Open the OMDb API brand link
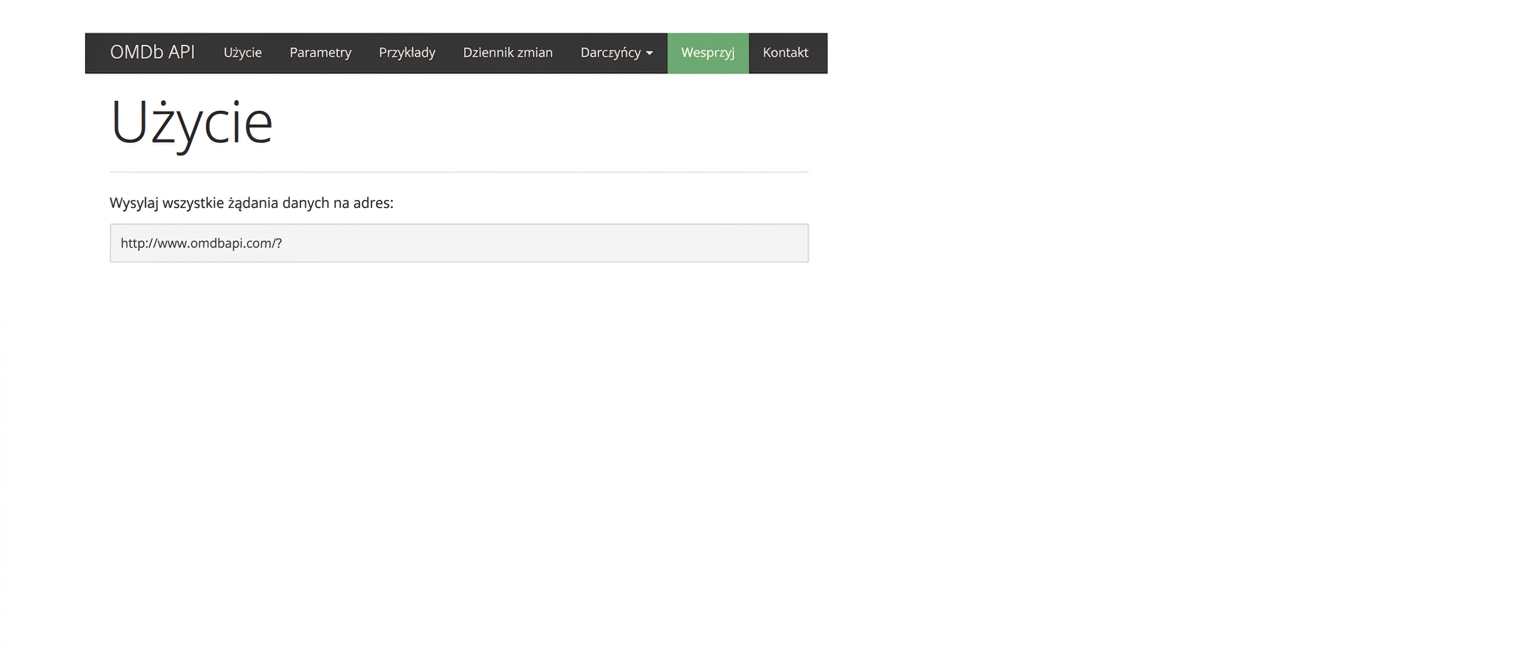 point(152,53)
